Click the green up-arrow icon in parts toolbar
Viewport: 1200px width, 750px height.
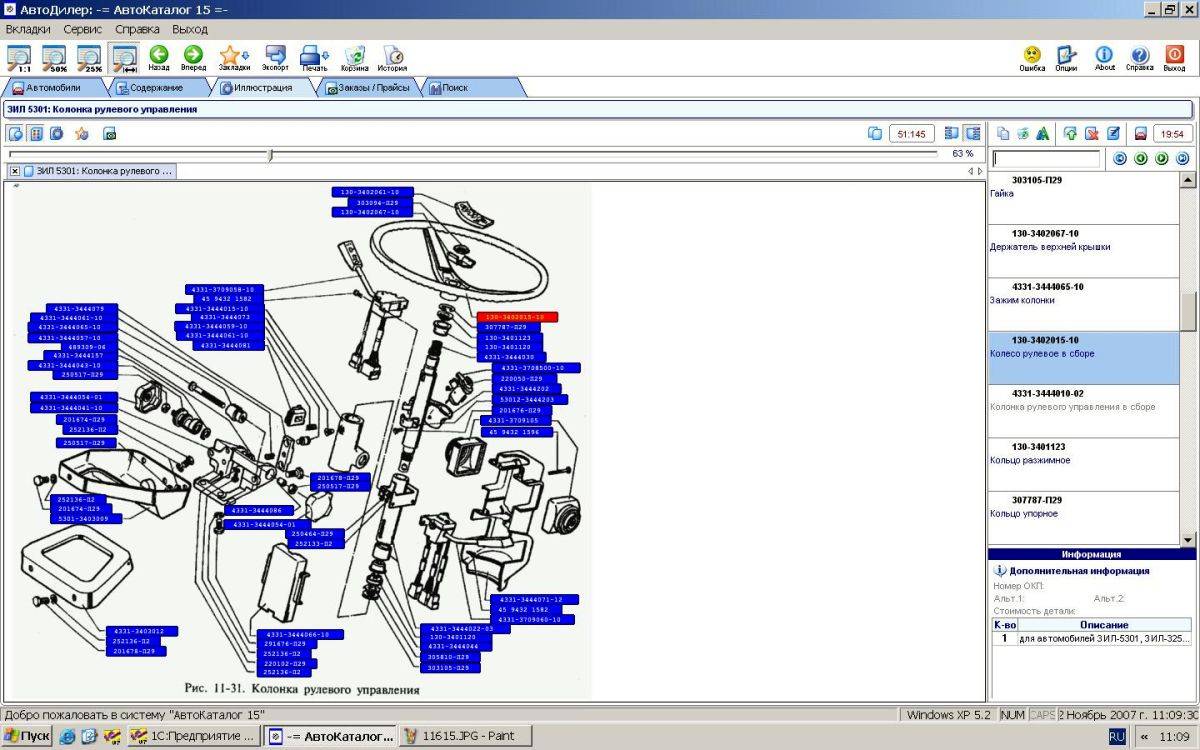pyautogui.click(x=1071, y=133)
